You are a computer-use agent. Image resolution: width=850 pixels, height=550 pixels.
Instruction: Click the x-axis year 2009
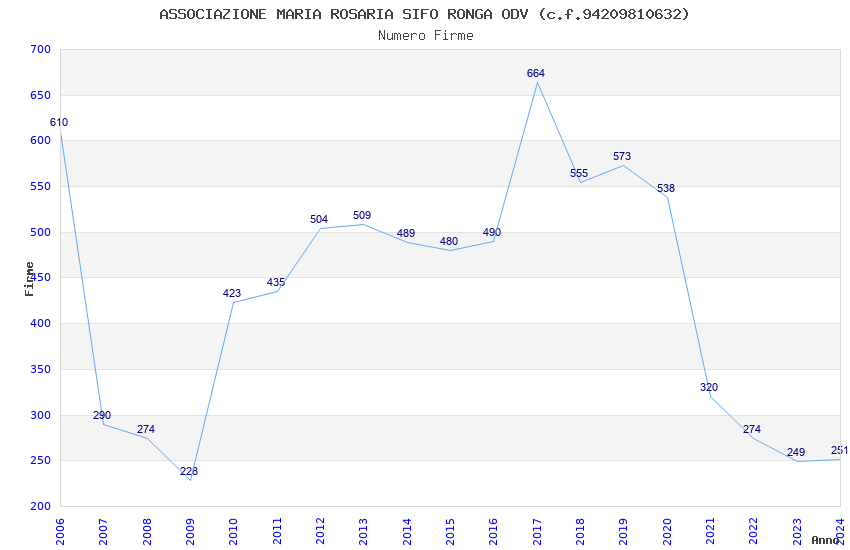[190, 531]
